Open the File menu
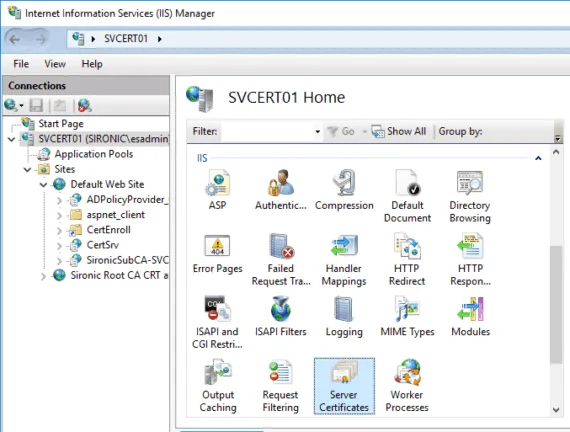The height and width of the screenshot is (432, 570). click(21, 64)
